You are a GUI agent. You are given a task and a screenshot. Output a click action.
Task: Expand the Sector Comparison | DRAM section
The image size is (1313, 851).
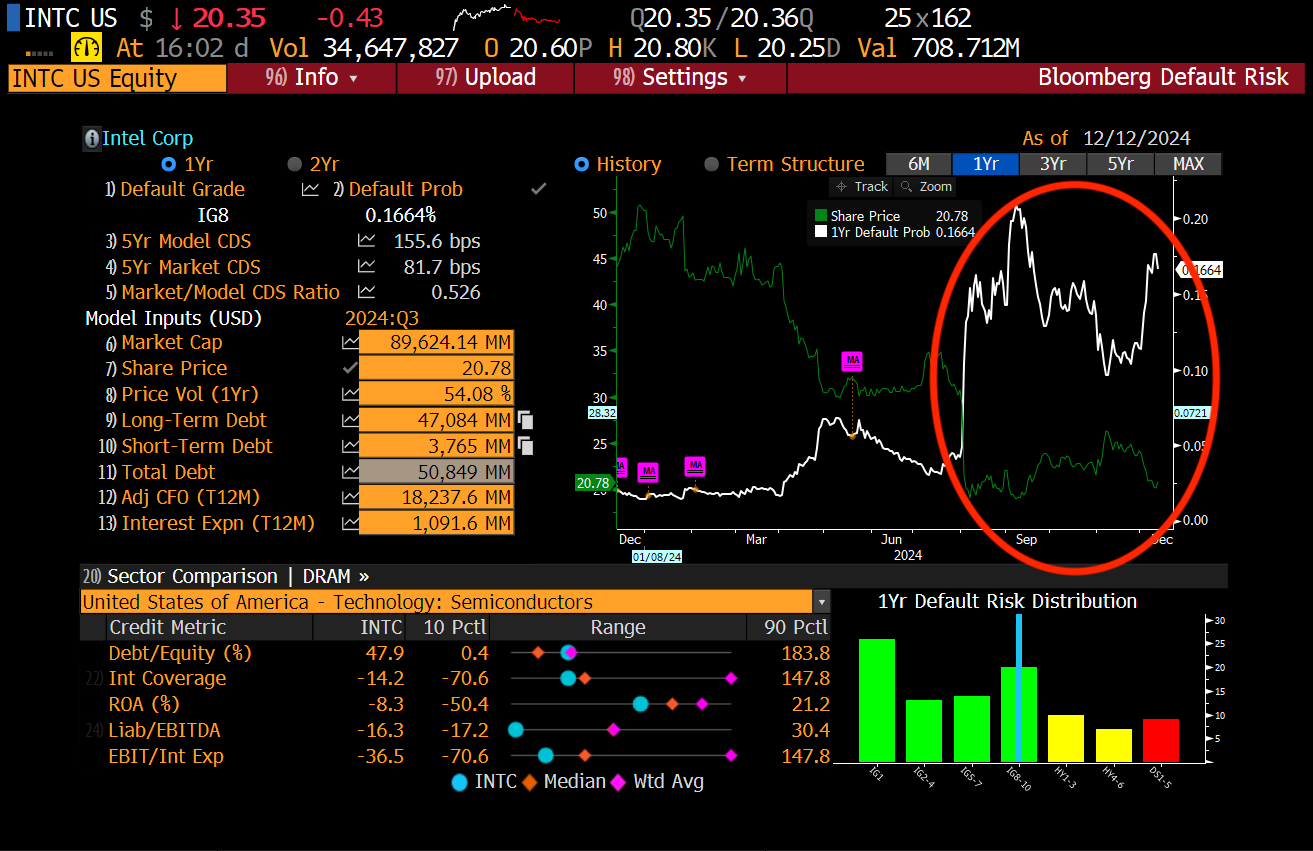225,576
